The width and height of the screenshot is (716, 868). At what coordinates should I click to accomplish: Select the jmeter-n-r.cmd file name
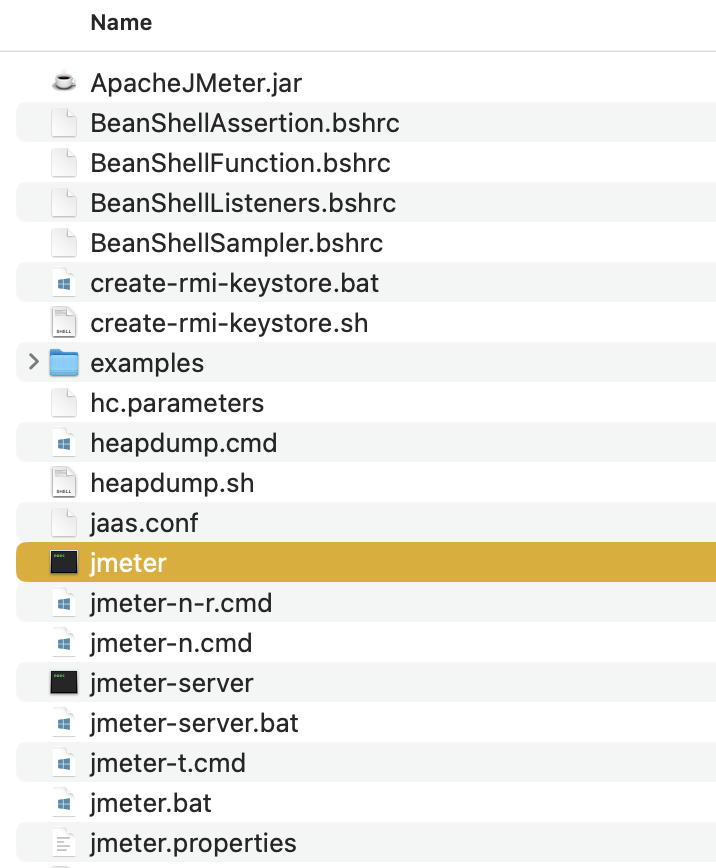tap(181, 603)
